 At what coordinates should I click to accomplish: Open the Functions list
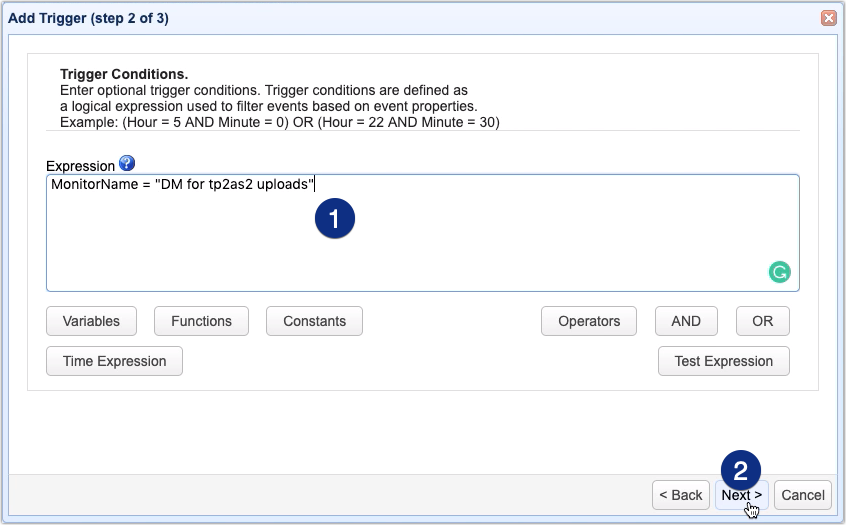tap(201, 321)
